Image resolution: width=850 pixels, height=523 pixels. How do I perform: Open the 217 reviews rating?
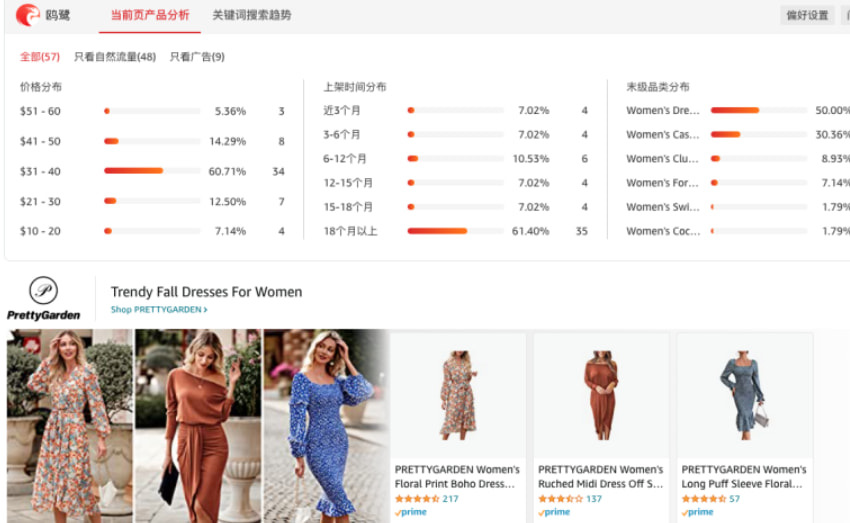click(x=427, y=499)
